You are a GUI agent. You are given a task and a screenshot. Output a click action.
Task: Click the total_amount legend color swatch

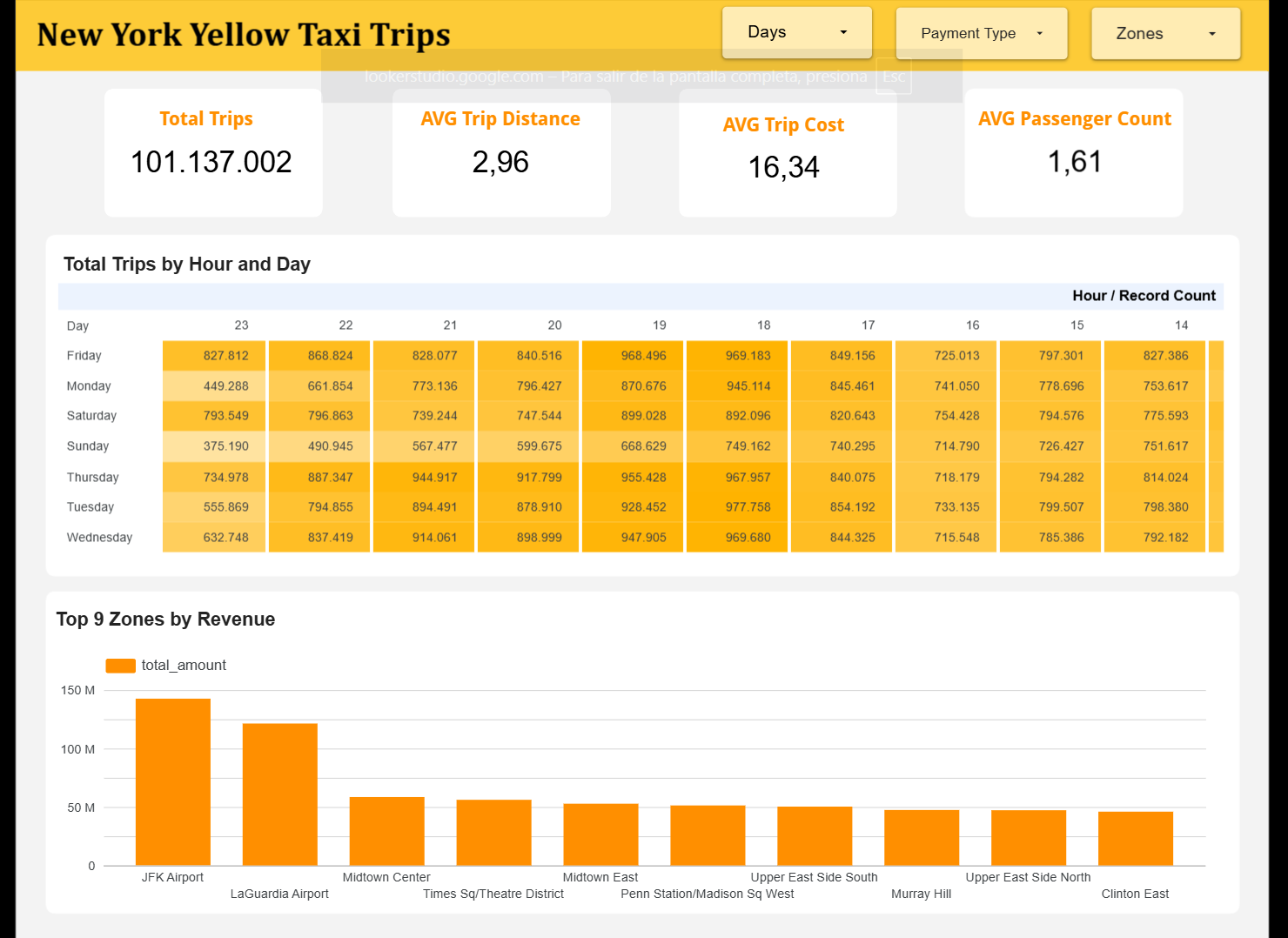point(119,664)
